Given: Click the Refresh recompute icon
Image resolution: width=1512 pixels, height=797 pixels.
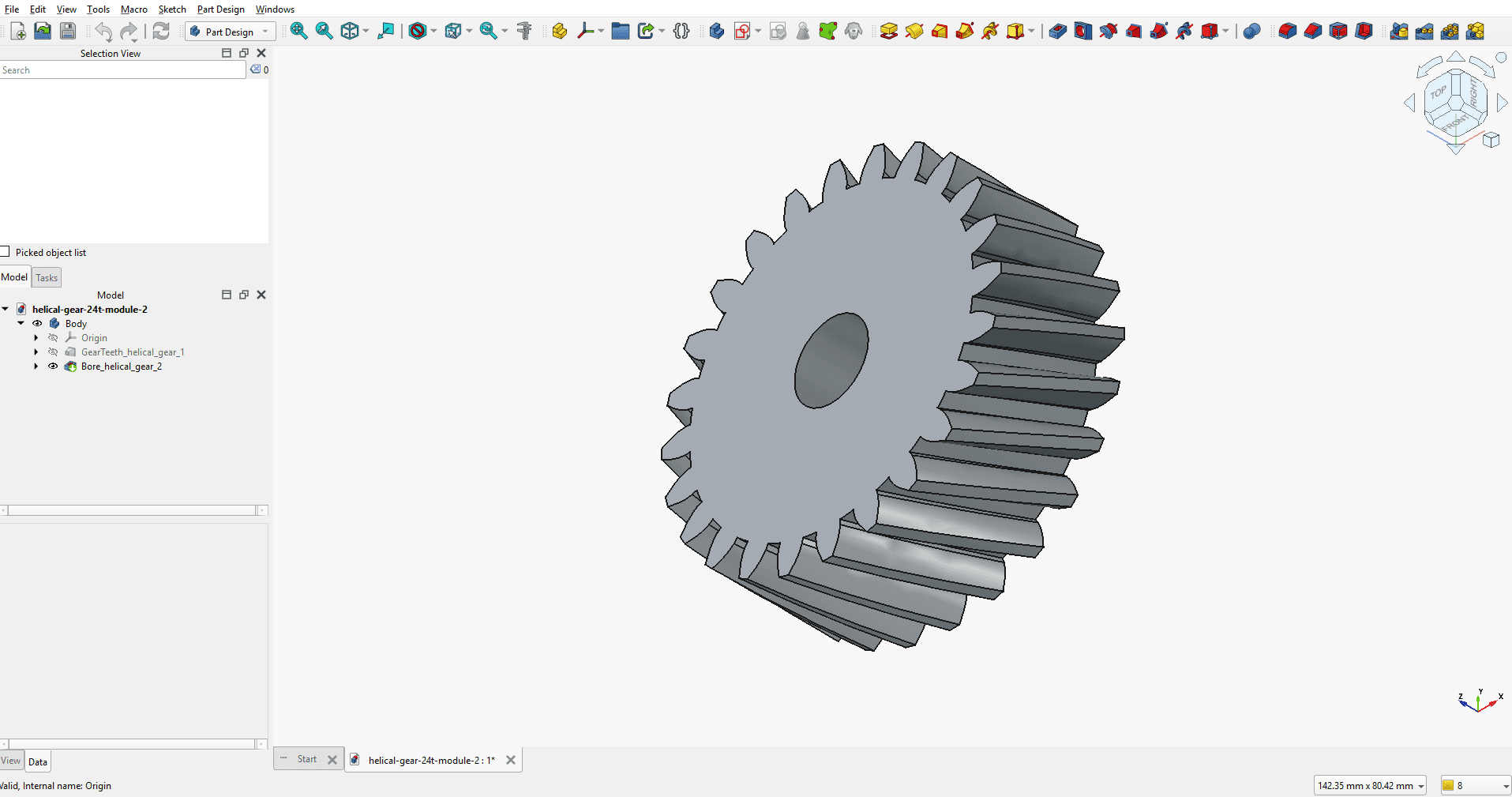Looking at the screenshot, I should point(161,32).
